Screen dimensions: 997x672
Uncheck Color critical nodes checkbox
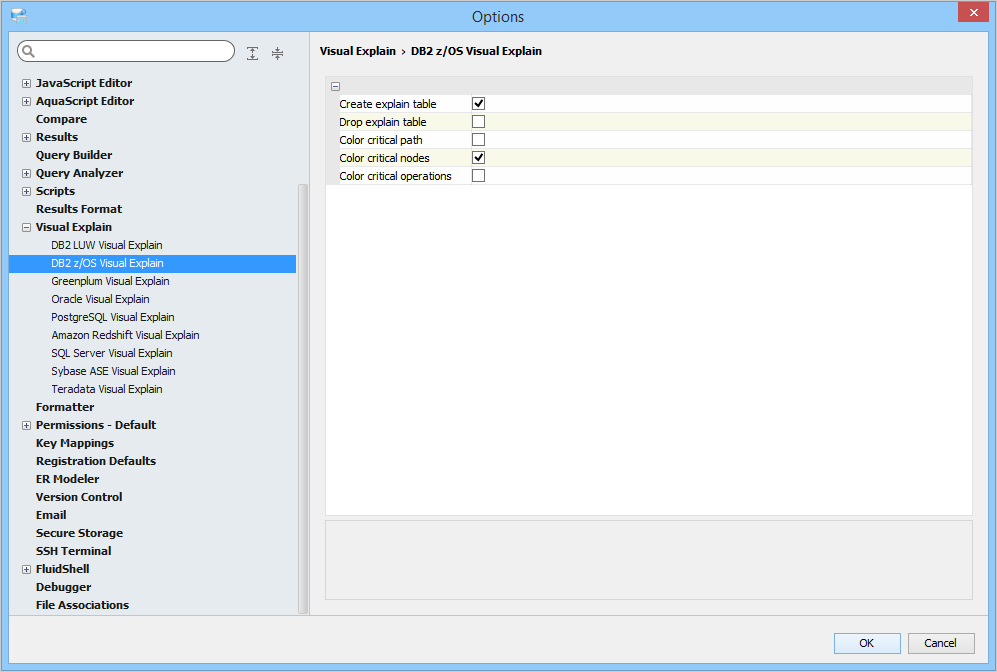point(478,158)
